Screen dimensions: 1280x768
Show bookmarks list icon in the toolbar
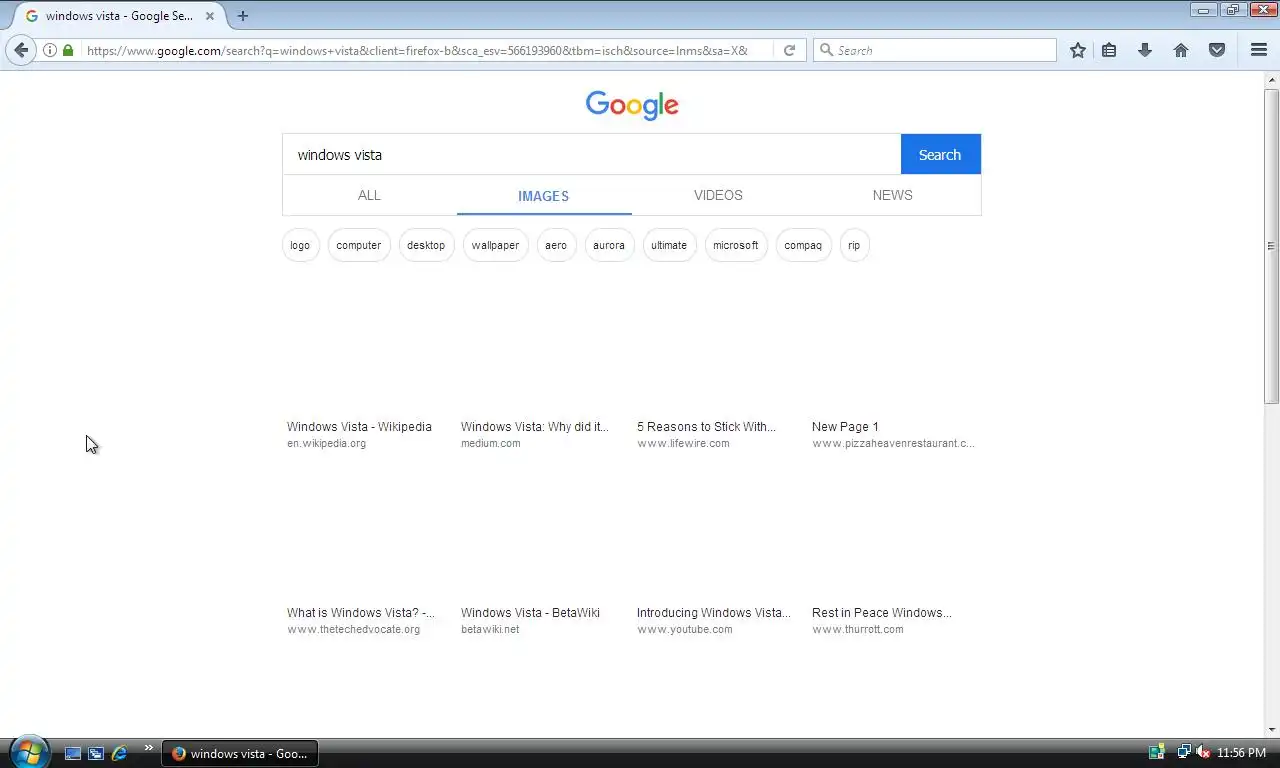click(x=1109, y=50)
